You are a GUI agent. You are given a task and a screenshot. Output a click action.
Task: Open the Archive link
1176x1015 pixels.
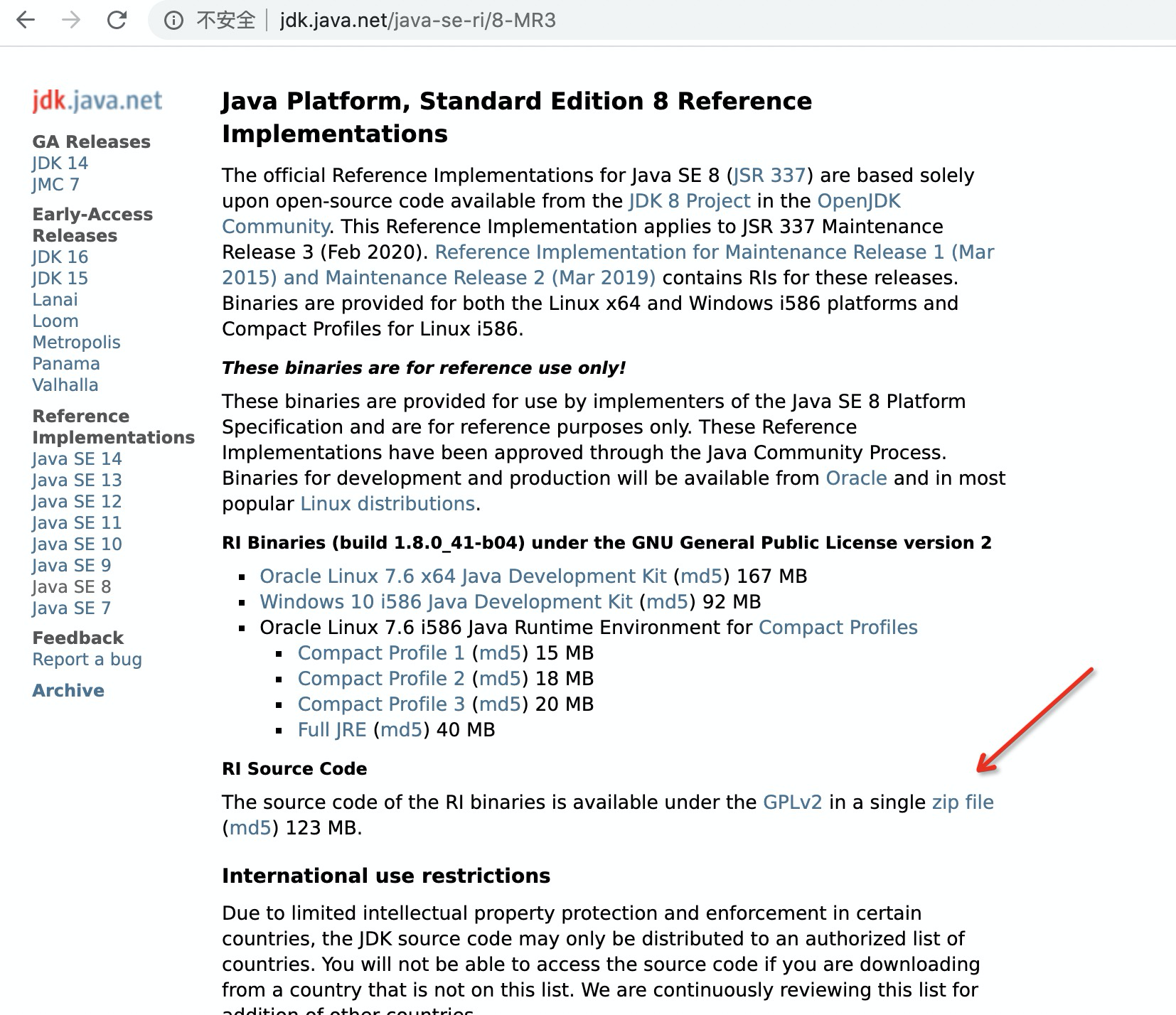pyautogui.click(x=68, y=691)
